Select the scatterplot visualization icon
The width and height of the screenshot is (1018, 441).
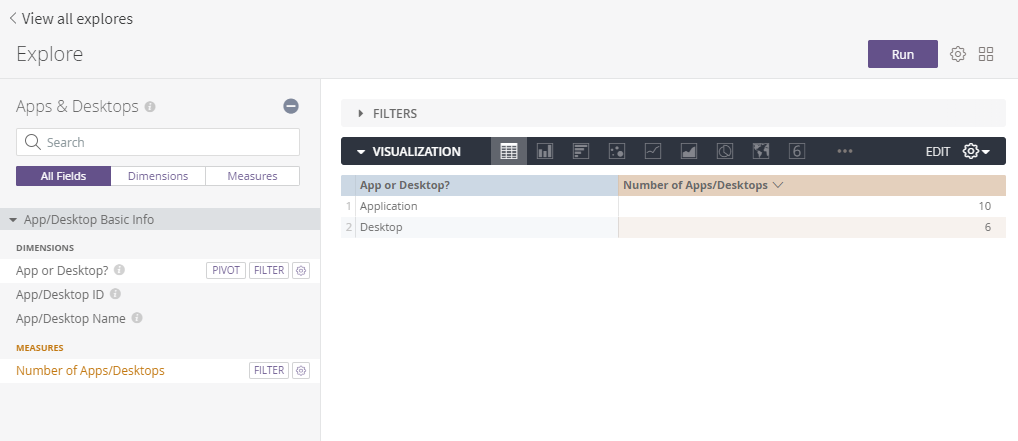tap(617, 152)
